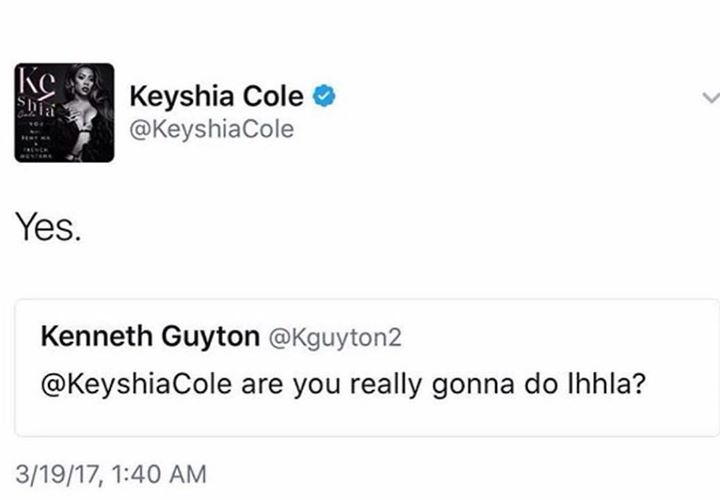Click 'Cole' in the bold display name
Image resolution: width=720 pixels, height=500 pixels.
point(273,96)
